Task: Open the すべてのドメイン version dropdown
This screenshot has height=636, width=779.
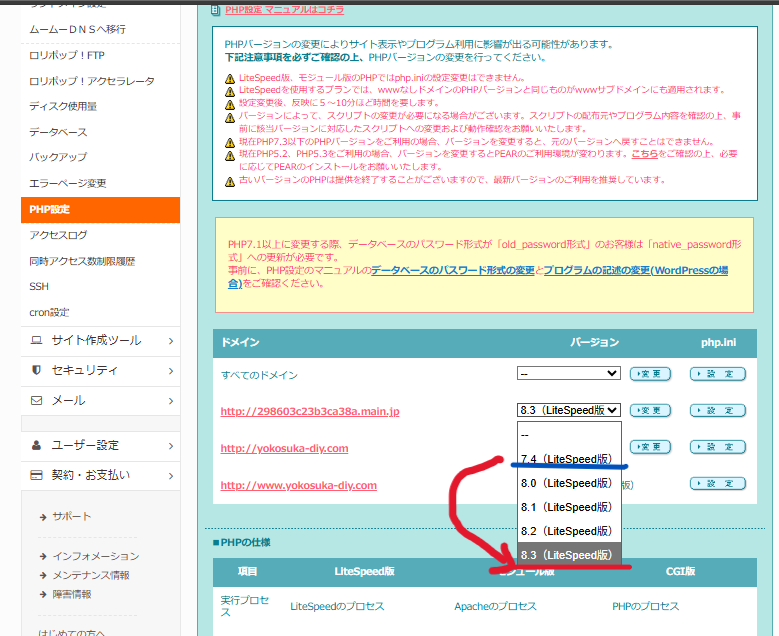Action: point(568,374)
